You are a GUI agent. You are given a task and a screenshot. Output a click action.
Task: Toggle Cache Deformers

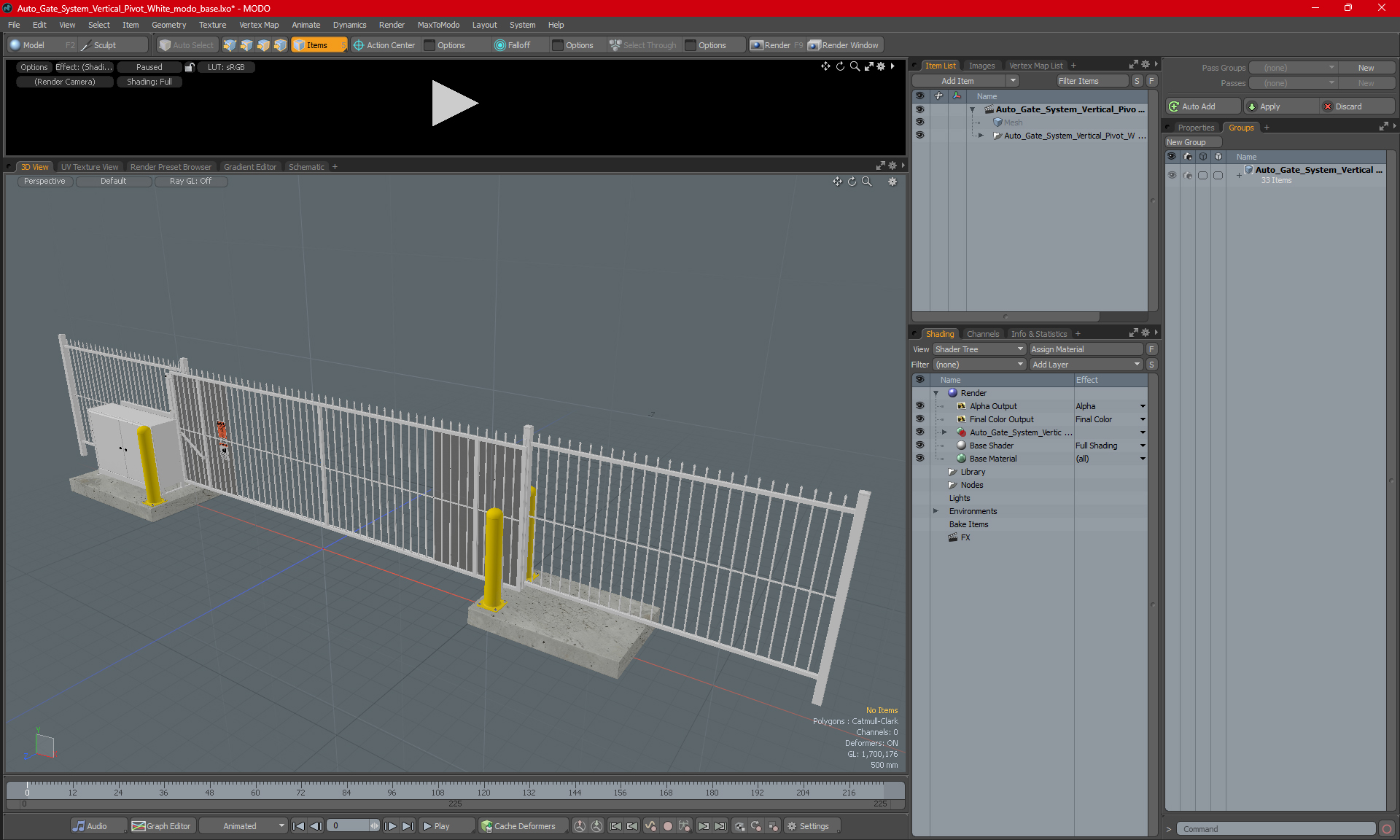(523, 826)
